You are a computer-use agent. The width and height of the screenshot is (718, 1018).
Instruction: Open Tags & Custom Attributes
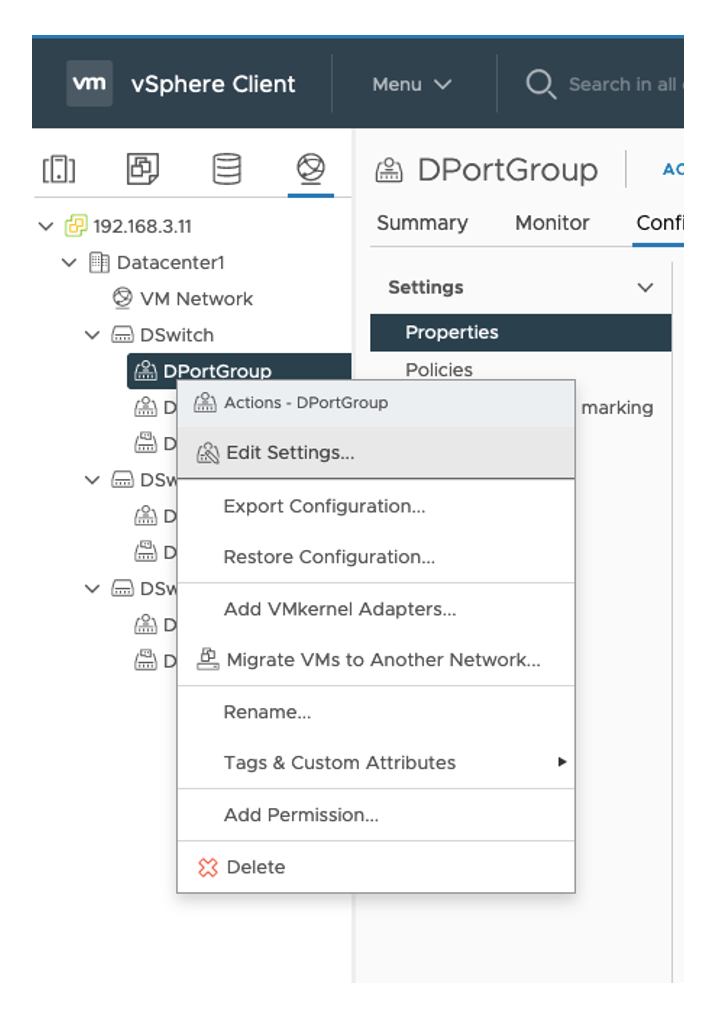click(376, 762)
